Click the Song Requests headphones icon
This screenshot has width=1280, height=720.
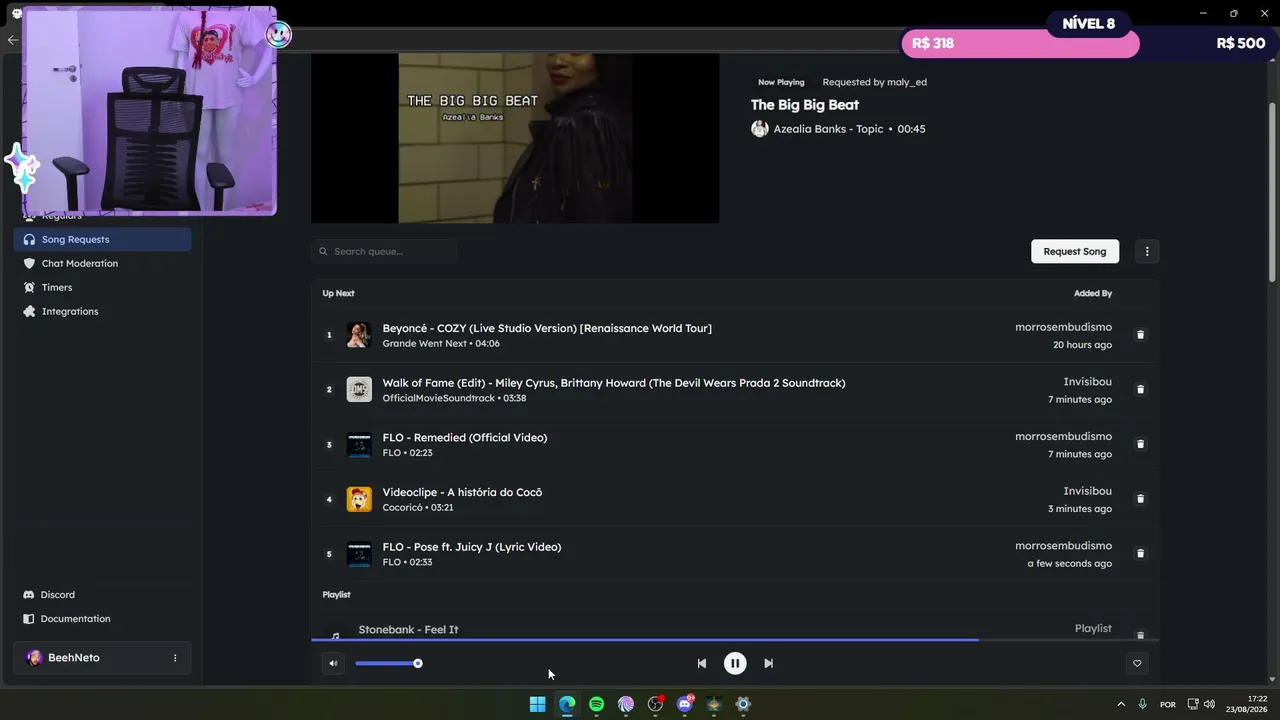(x=29, y=239)
